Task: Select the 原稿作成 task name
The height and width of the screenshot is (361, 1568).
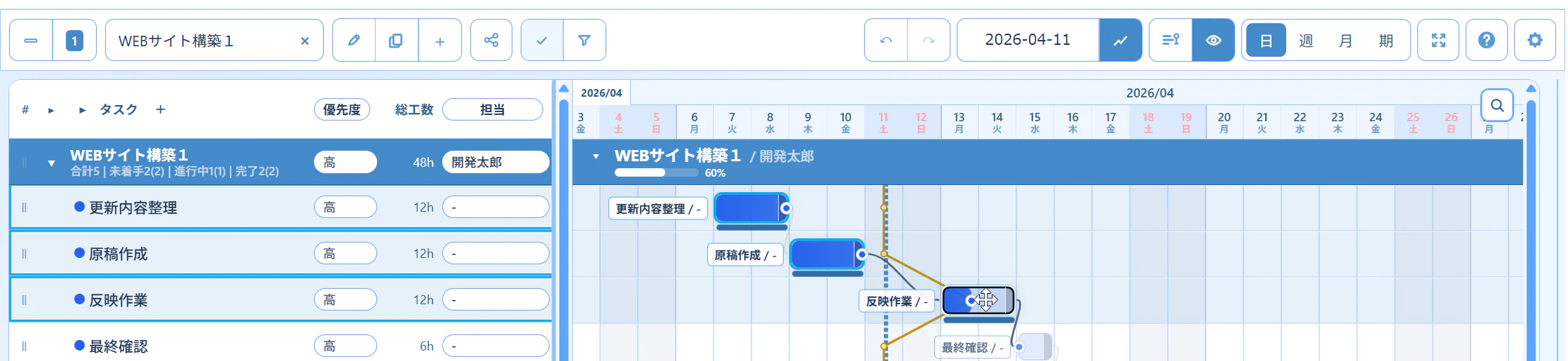Action: pos(118,254)
